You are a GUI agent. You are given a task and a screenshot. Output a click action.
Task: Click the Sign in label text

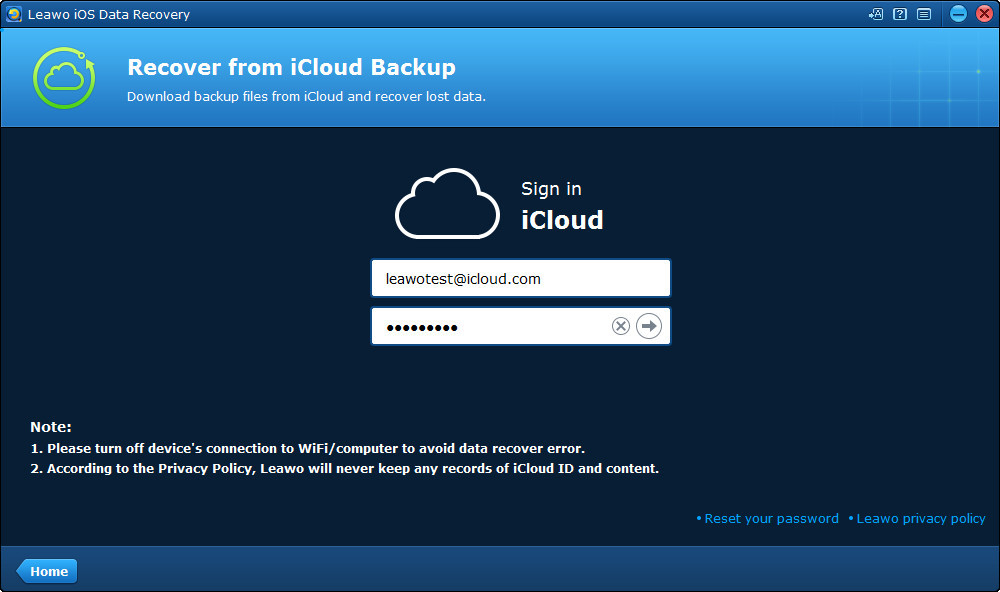click(x=551, y=189)
